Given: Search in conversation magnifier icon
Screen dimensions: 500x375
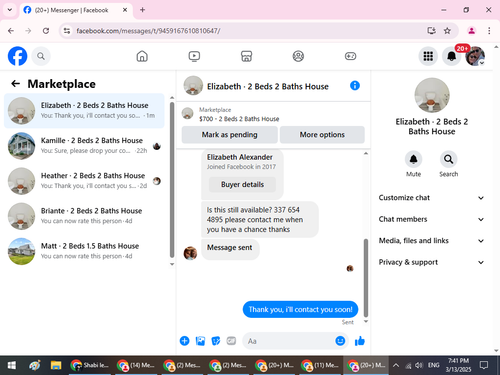Looking at the screenshot, I should (448, 159).
